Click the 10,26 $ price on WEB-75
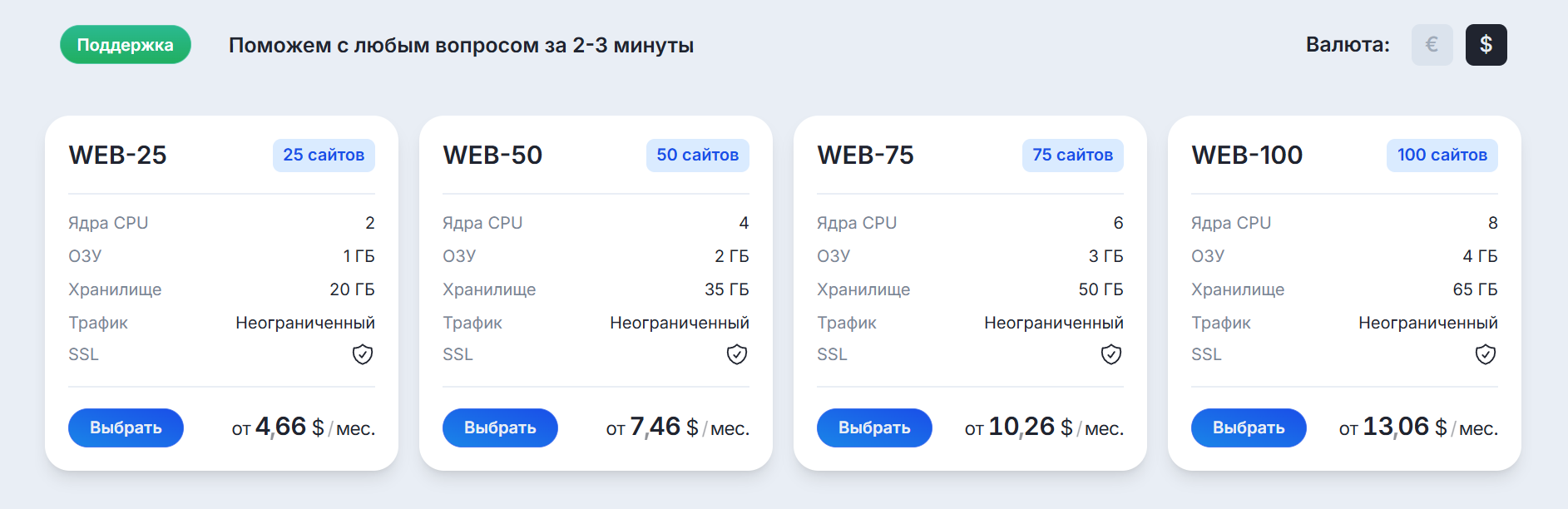1568x509 pixels. pyautogui.click(x=1031, y=427)
